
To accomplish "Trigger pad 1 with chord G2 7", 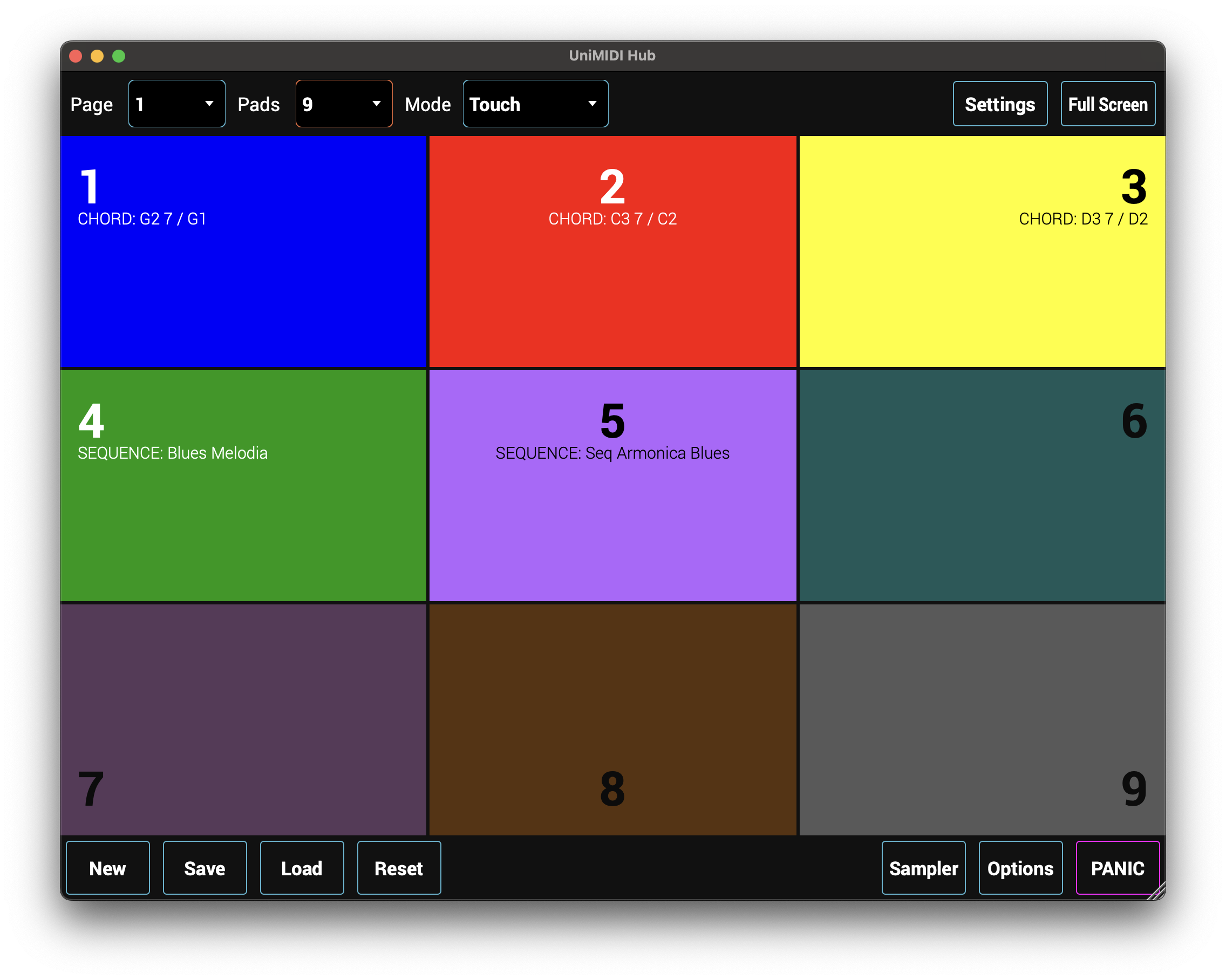I will 243,250.
